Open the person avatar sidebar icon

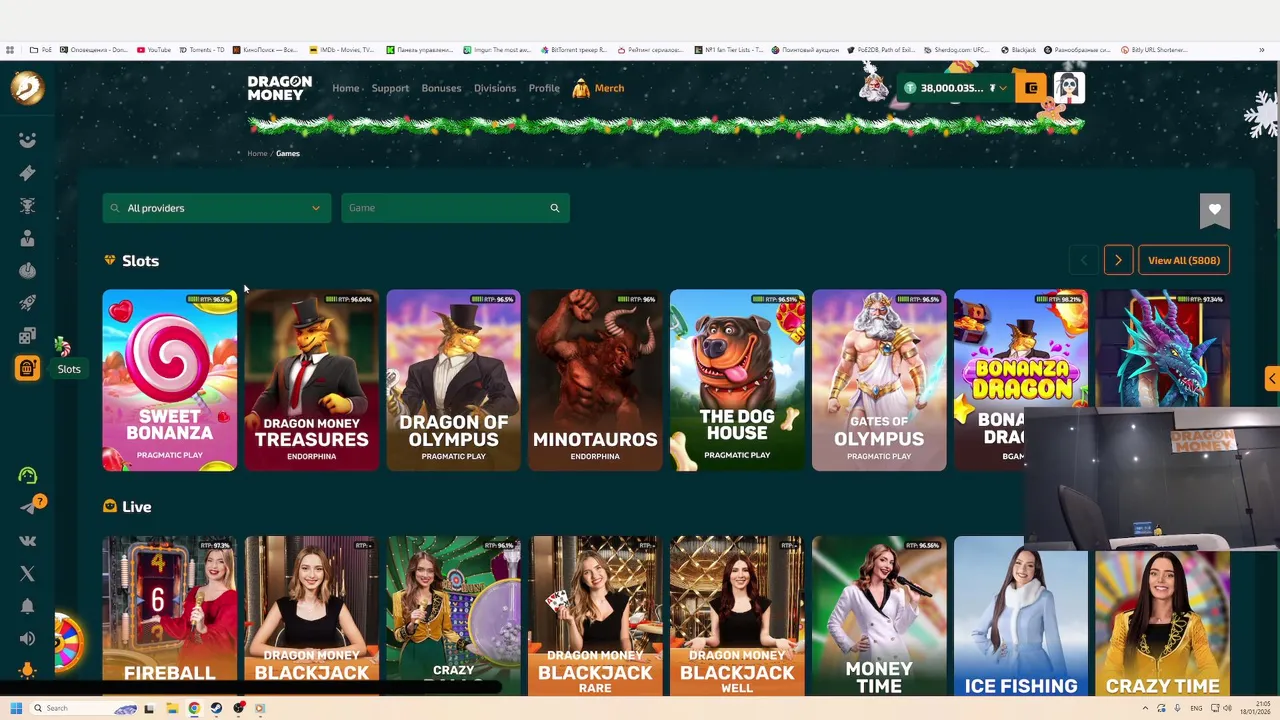tap(27, 238)
